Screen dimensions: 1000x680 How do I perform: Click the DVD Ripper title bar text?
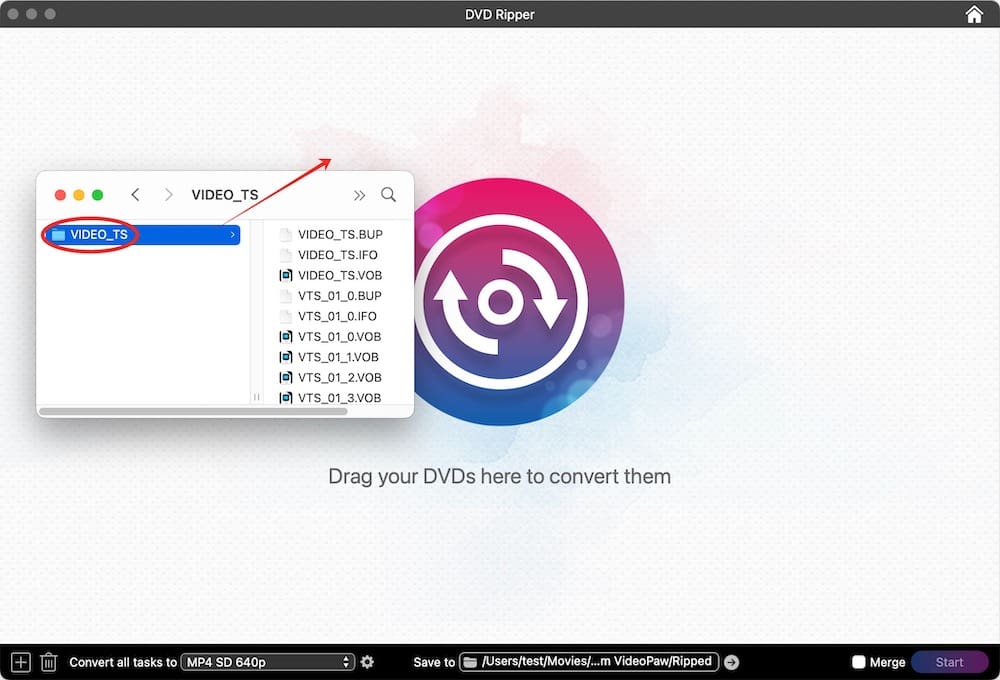click(500, 14)
